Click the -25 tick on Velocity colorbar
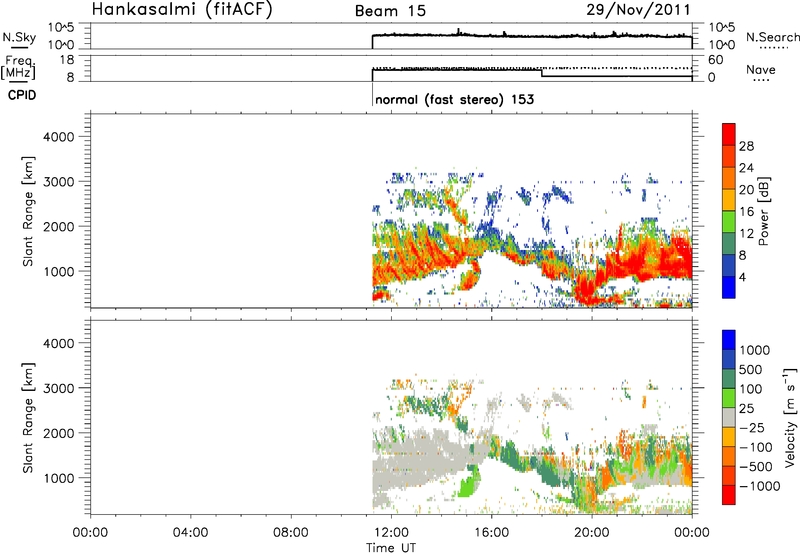 click(x=752, y=427)
